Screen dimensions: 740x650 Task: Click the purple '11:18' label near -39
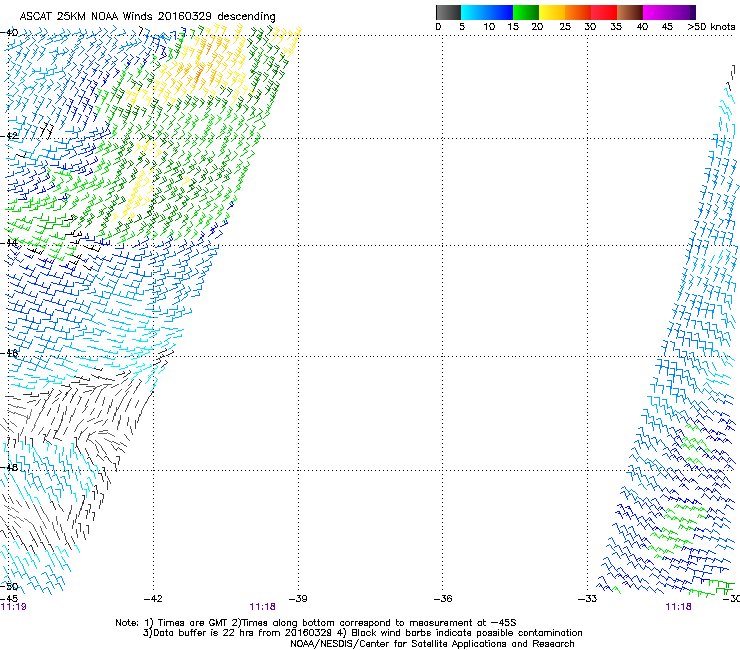(x=262, y=607)
